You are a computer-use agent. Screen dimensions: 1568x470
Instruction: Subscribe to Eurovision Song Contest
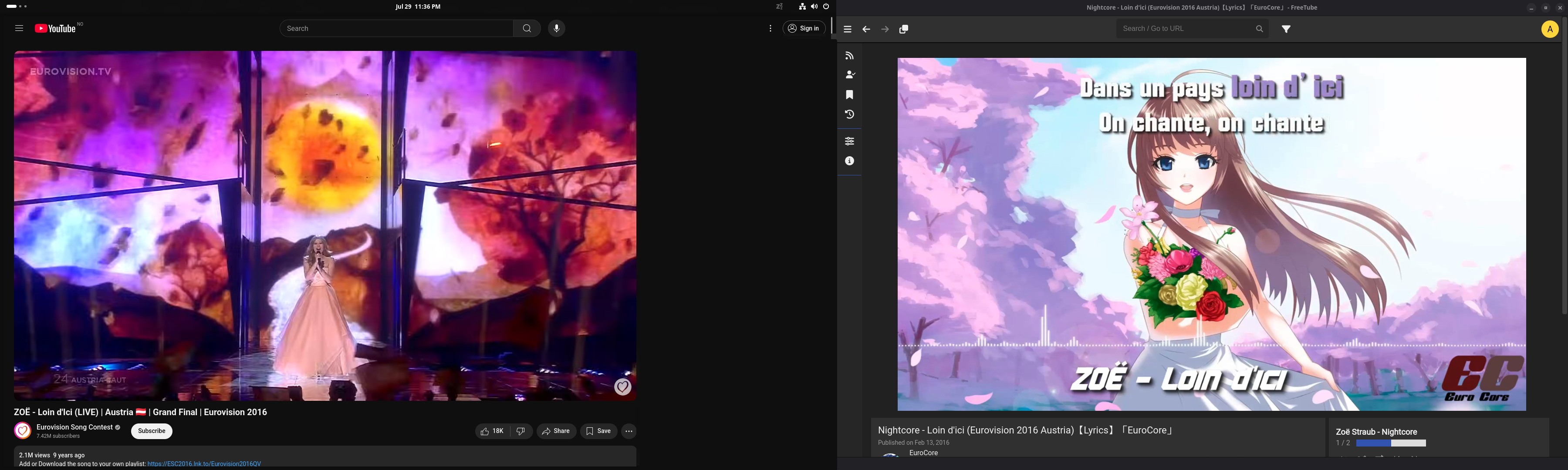(152, 431)
